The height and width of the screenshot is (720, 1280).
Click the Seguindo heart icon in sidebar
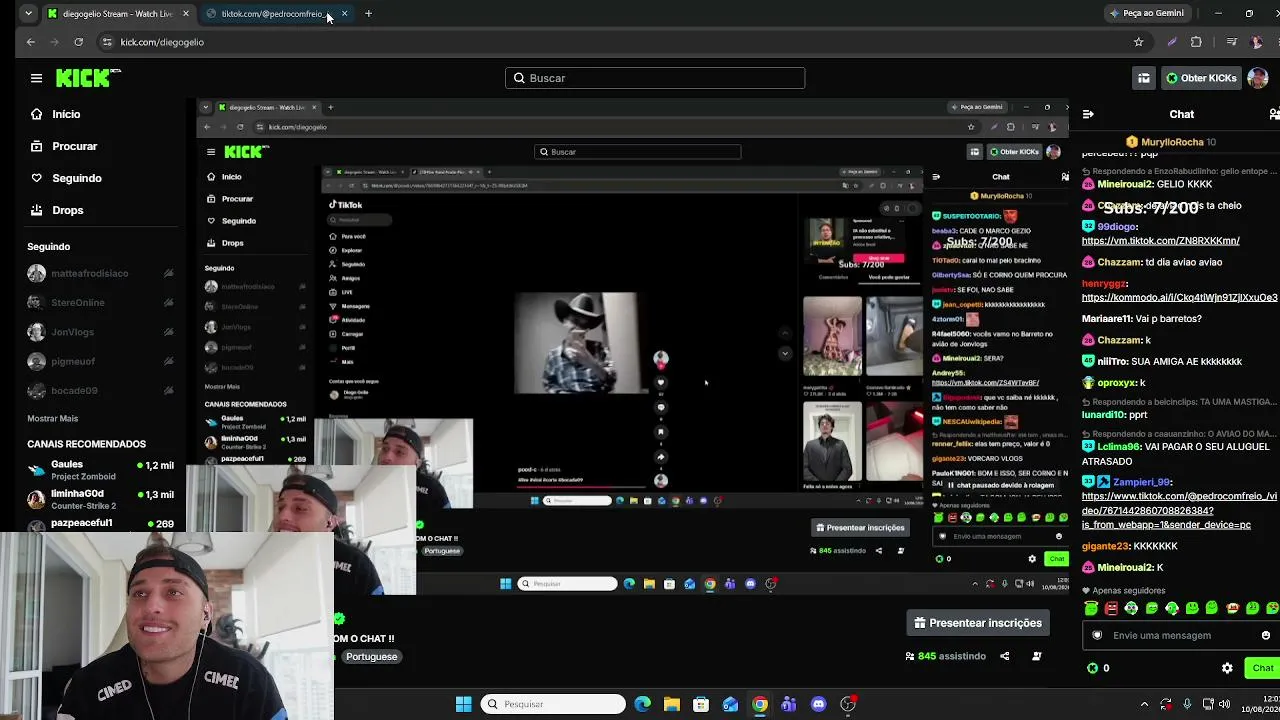[x=37, y=178]
